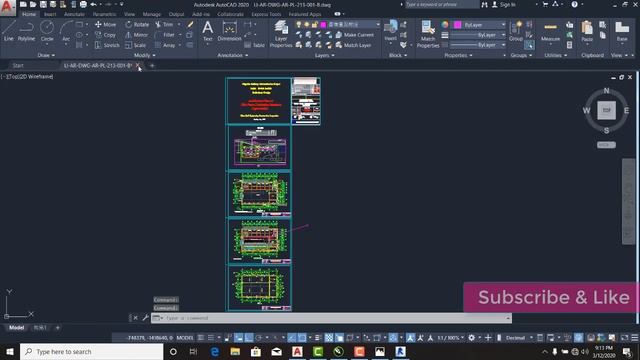The height and width of the screenshot is (360, 640).
Task: Click the Erase tool icon
Action: (190, 24)
